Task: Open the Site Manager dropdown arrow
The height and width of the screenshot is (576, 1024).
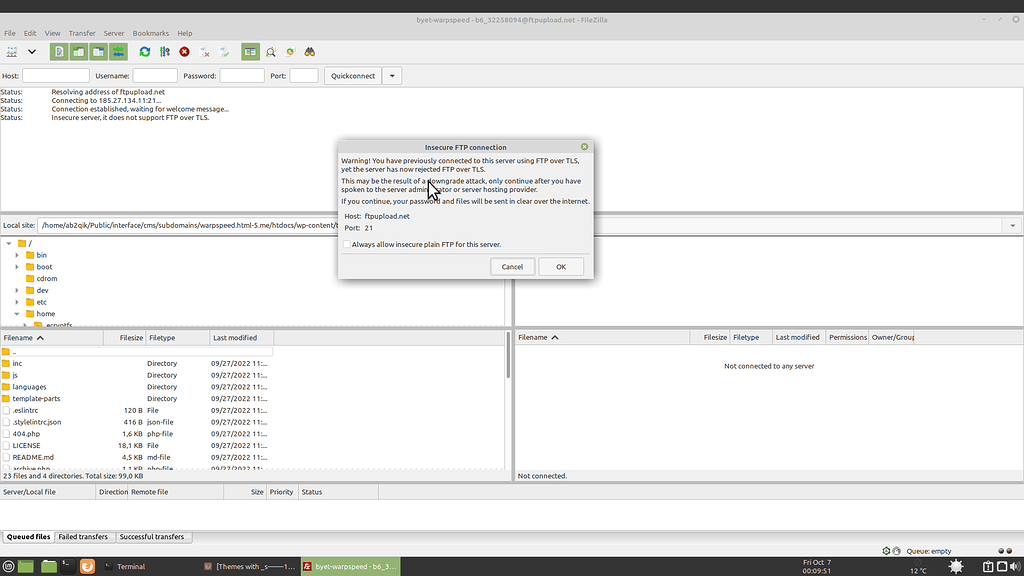Action: tap(32, 51)
